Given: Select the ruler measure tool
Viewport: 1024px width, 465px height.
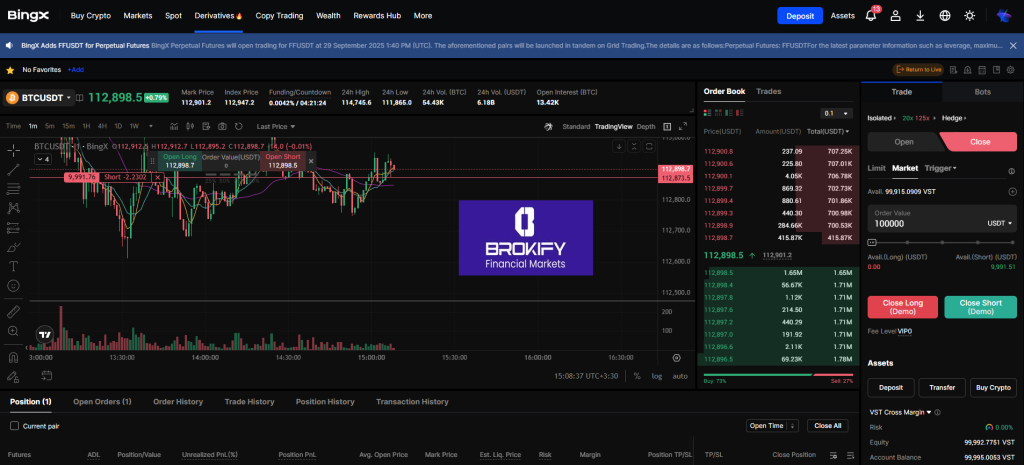Looking at the screenshot, I should (x=13, y=311).
